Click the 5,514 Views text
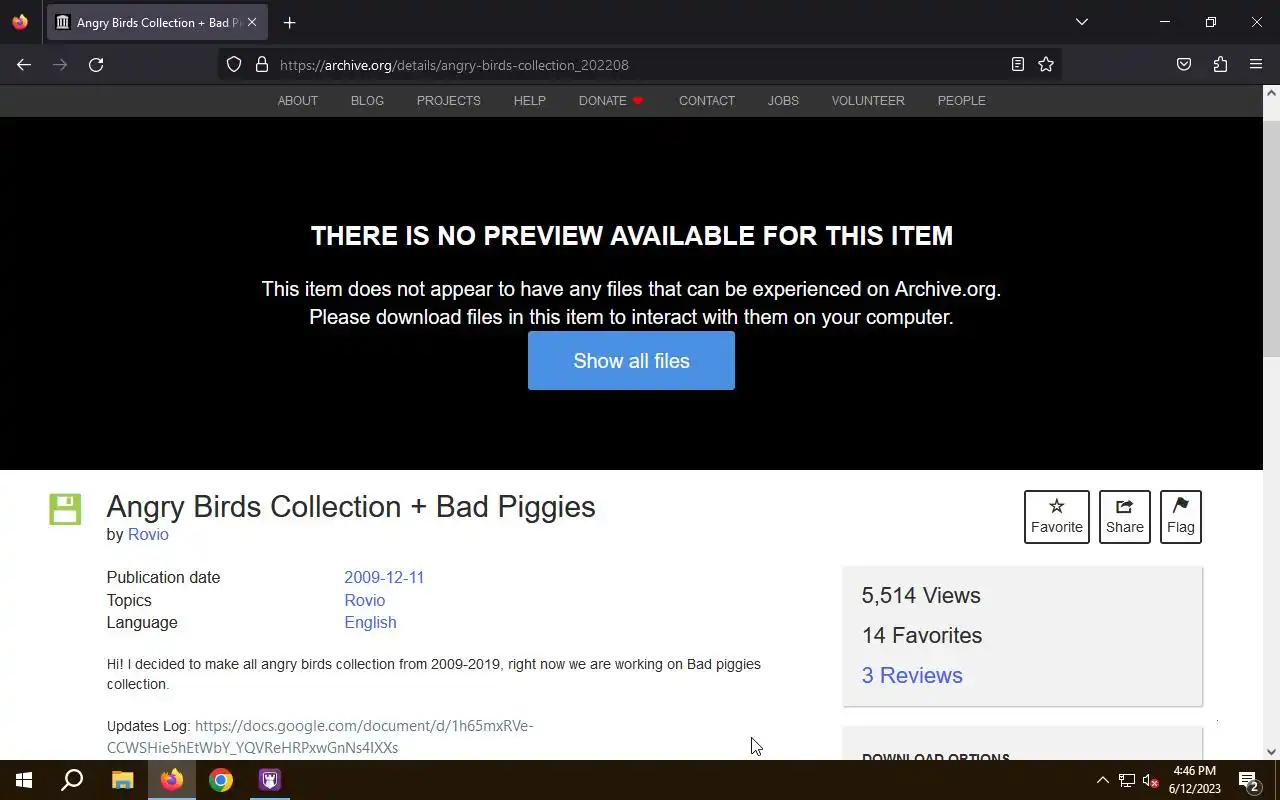Screen dimensions: 1280x800 pyautogui.click(x=921, y=595)
